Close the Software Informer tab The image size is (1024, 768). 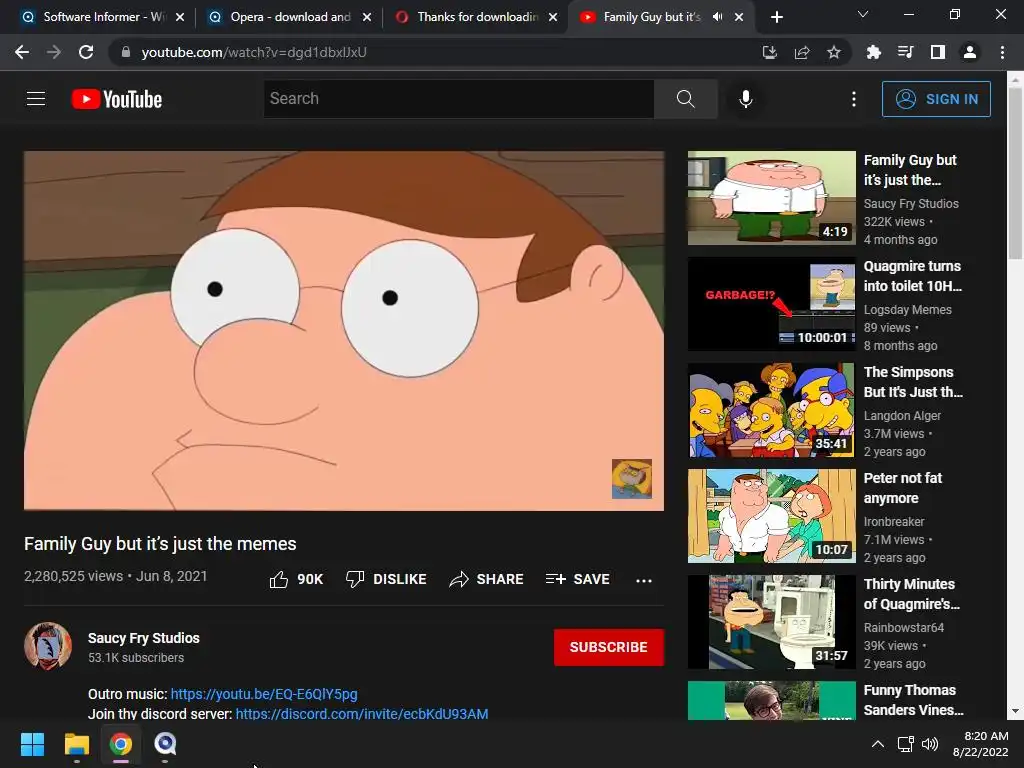coord(180,17)
